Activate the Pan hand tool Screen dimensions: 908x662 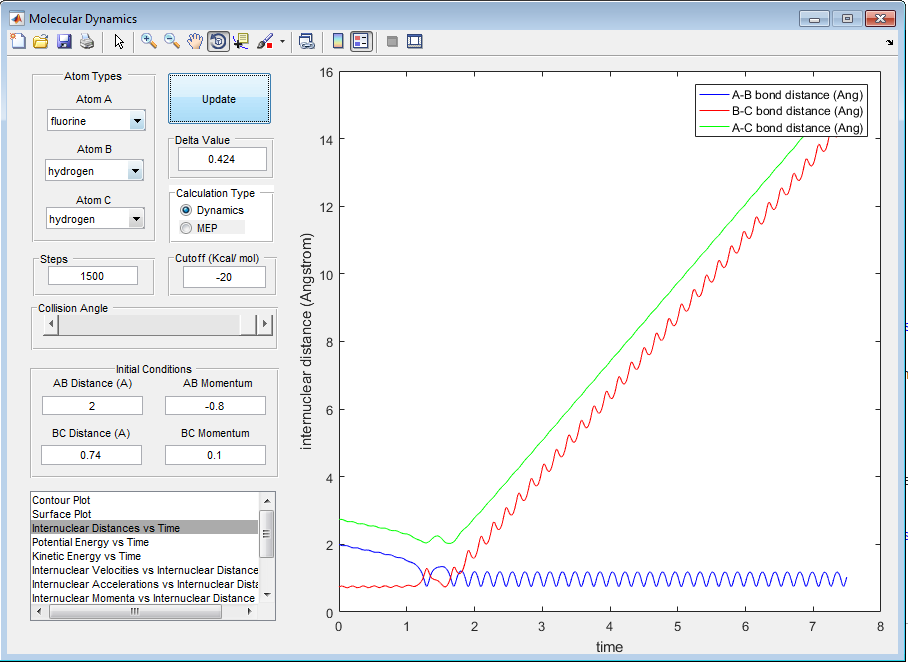195,41
